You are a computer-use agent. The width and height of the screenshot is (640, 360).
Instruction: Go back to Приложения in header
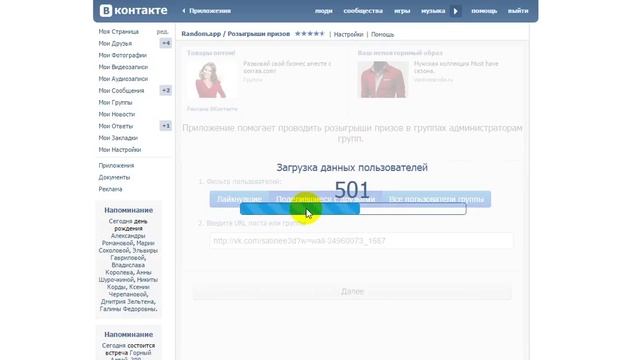click(207, 11)
